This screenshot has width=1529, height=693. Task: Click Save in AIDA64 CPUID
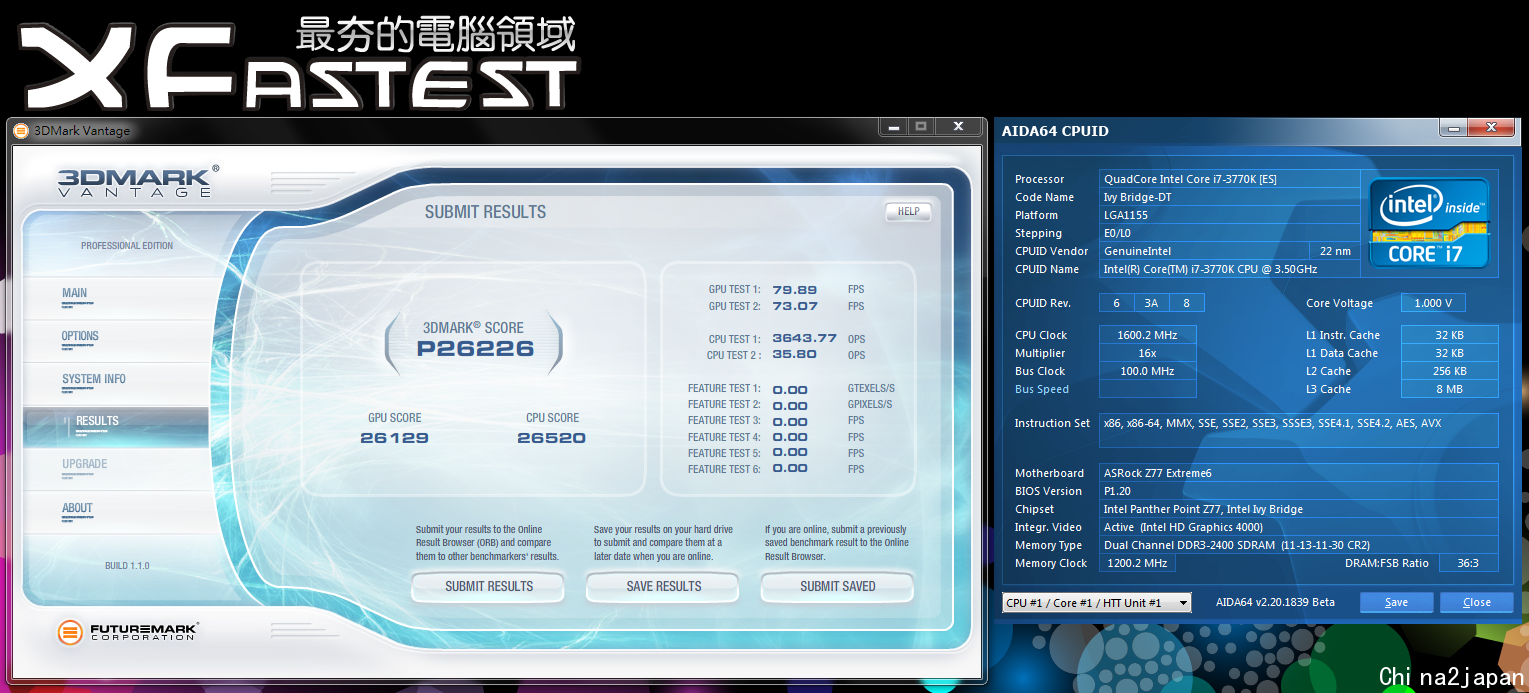[1396, 602]
